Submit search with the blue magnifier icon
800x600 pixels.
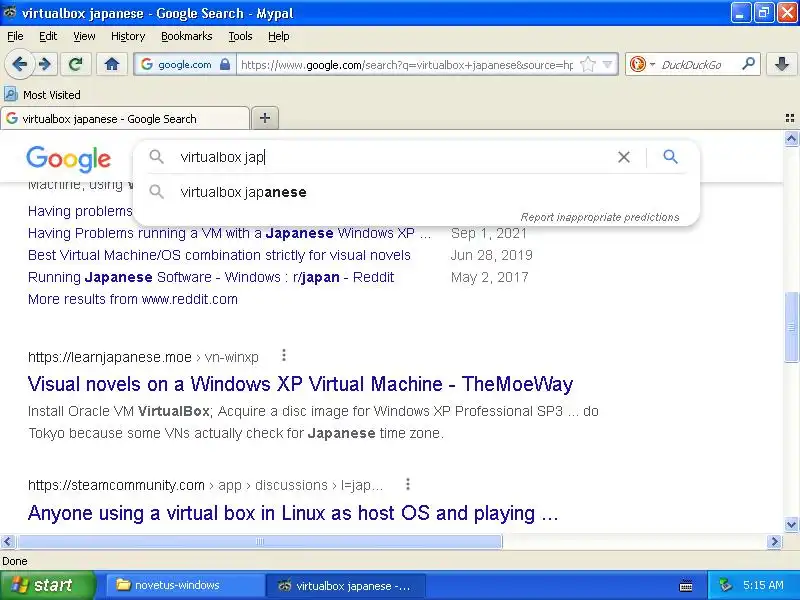point(670,157)
